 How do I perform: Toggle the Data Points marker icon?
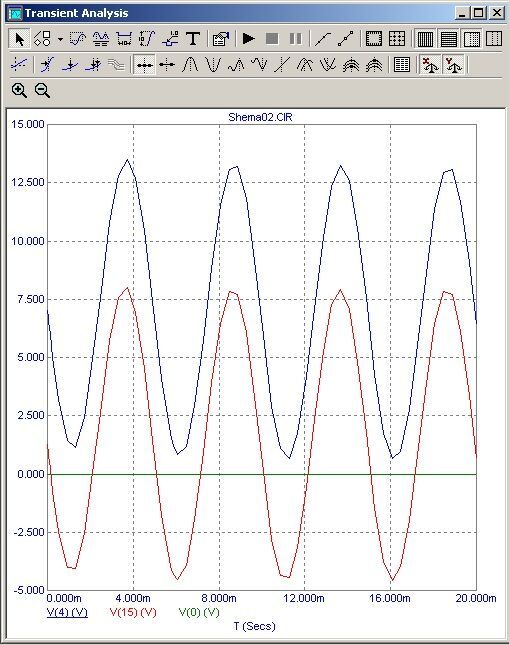click(323, 39)
